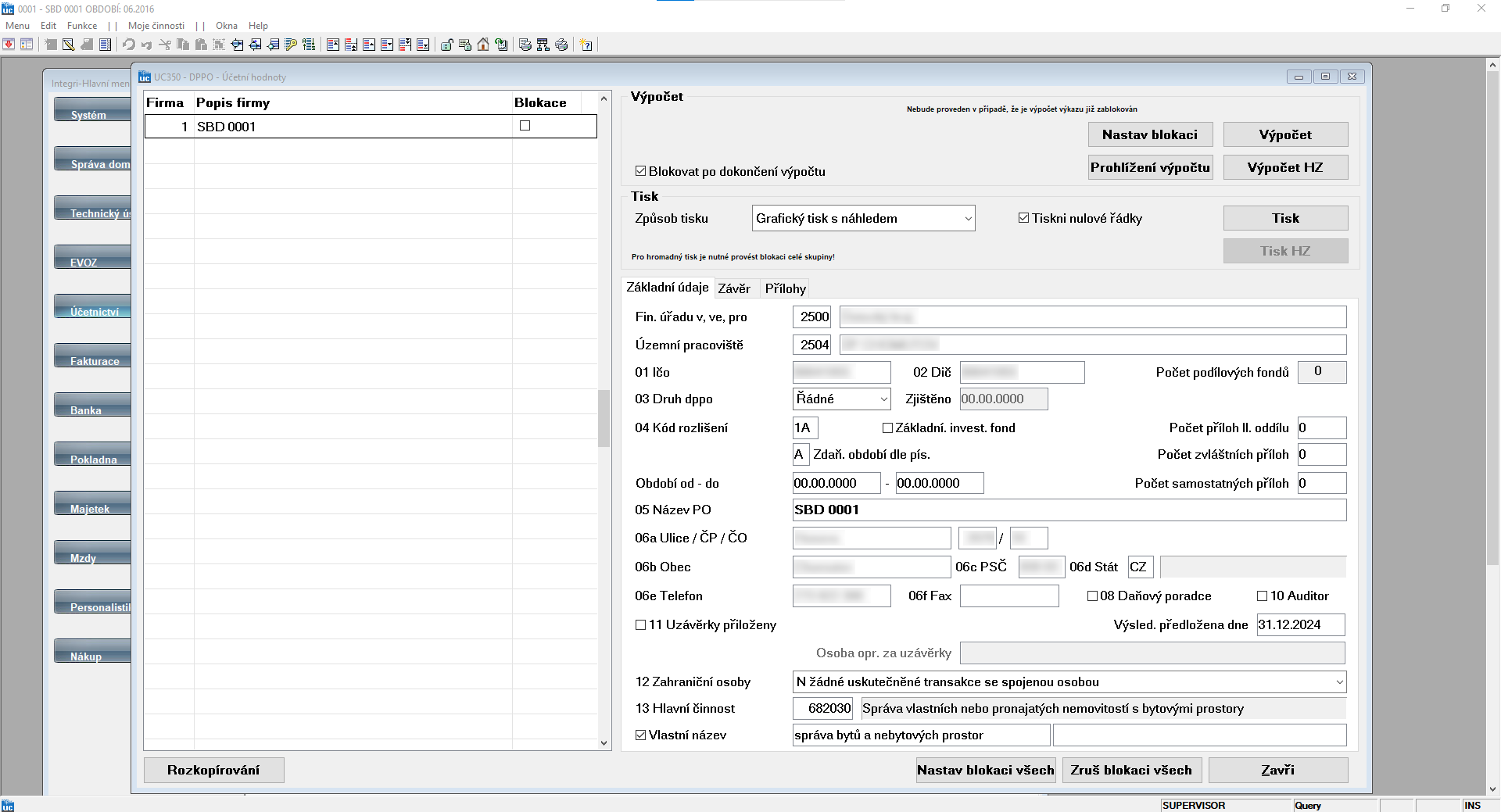Click the yellow key icon in toolbar

tap(291, 45)
